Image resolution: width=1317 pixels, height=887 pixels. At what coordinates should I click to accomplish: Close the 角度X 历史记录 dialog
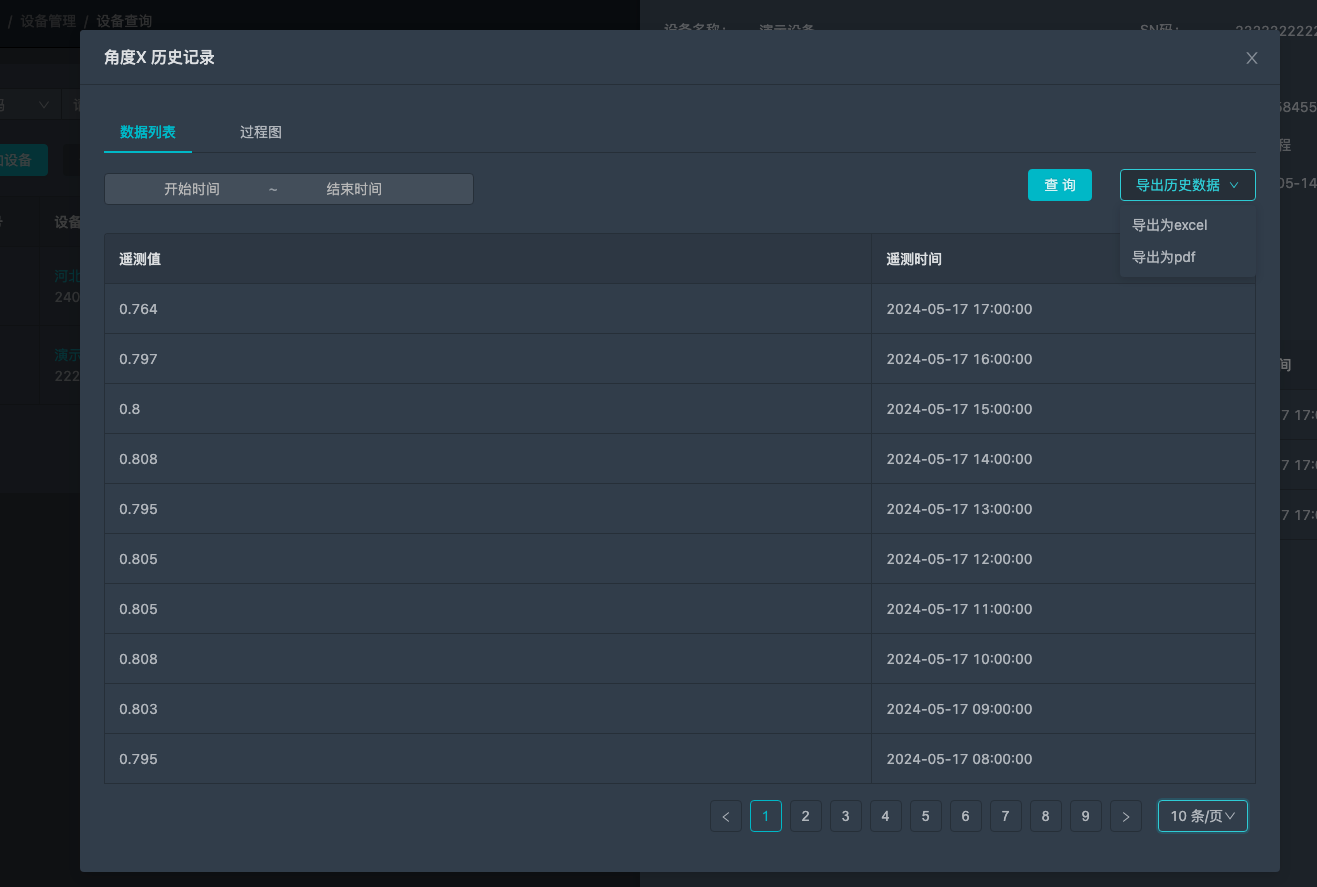pyautogui.click(x=1251, y=58)
